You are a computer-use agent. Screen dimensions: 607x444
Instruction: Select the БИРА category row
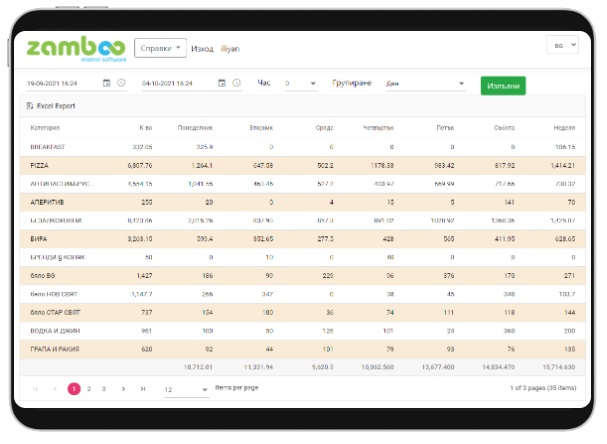pos(302,239)
